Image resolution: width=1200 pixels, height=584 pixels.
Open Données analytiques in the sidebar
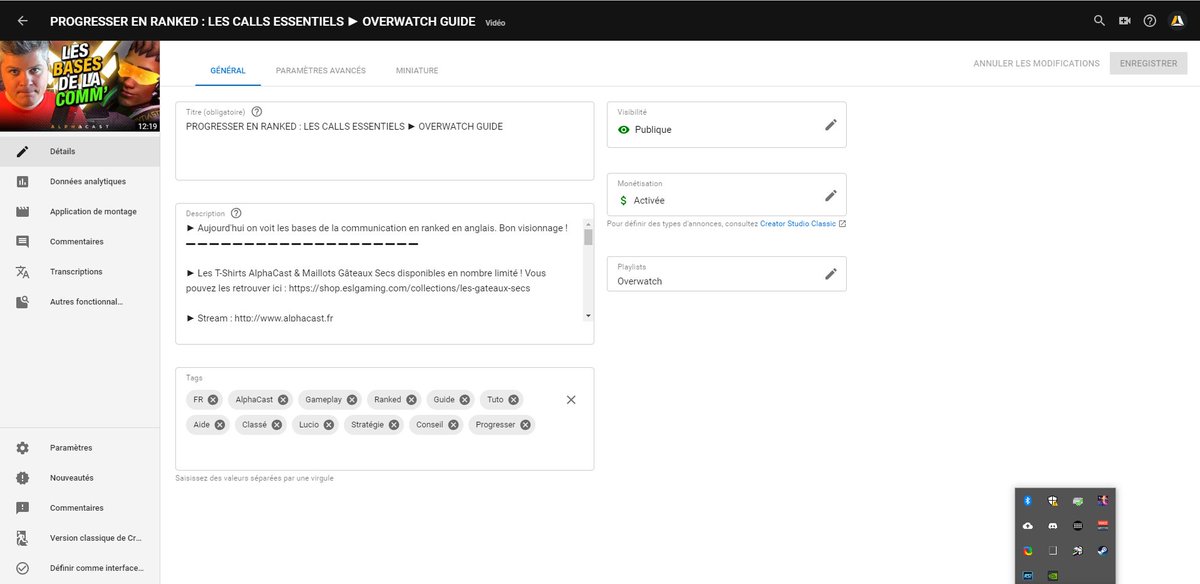[80, 182]
